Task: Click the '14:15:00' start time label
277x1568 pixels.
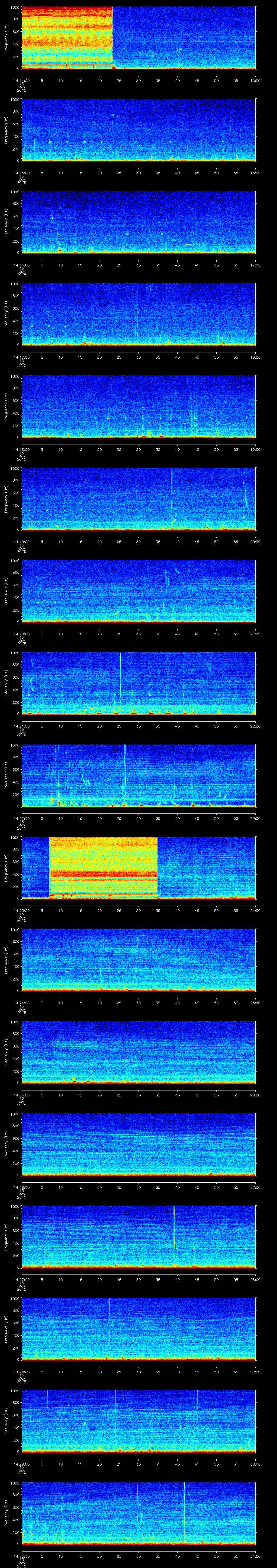Action: coord(21,172)
